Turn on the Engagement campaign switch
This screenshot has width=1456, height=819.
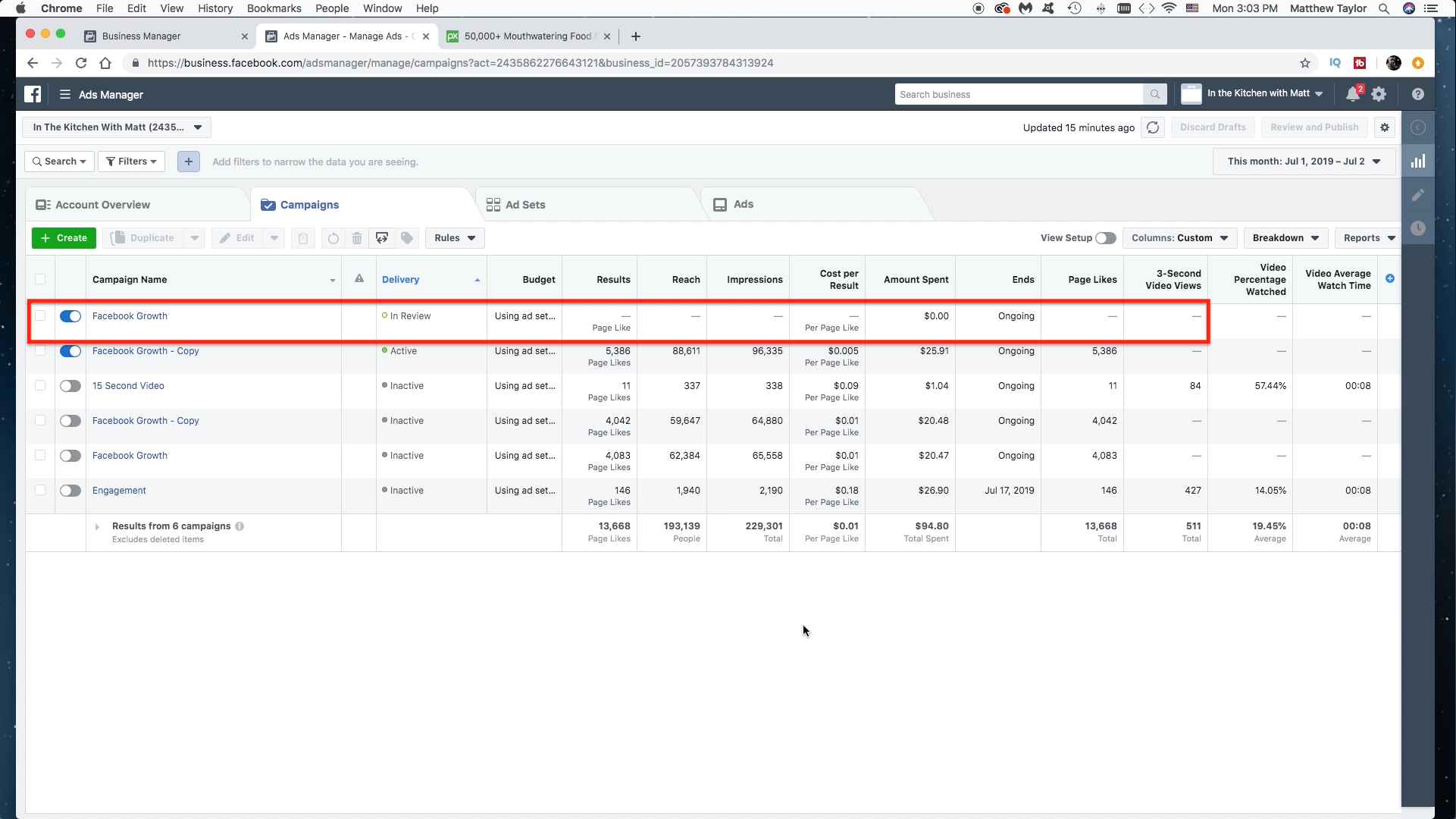70,491
